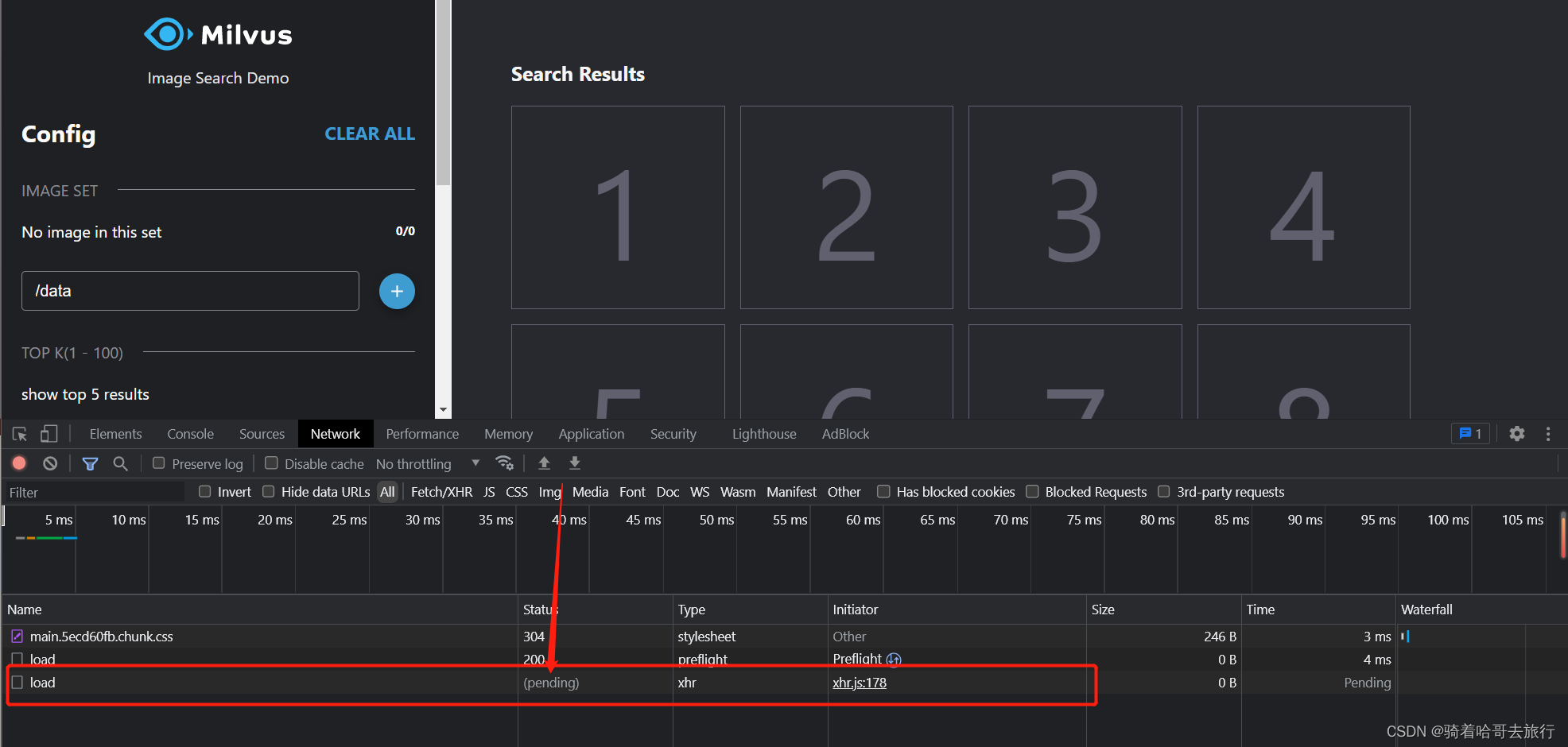Clear the network log
The height and width of the screenshot is (747, 1568).
[50, 463]
